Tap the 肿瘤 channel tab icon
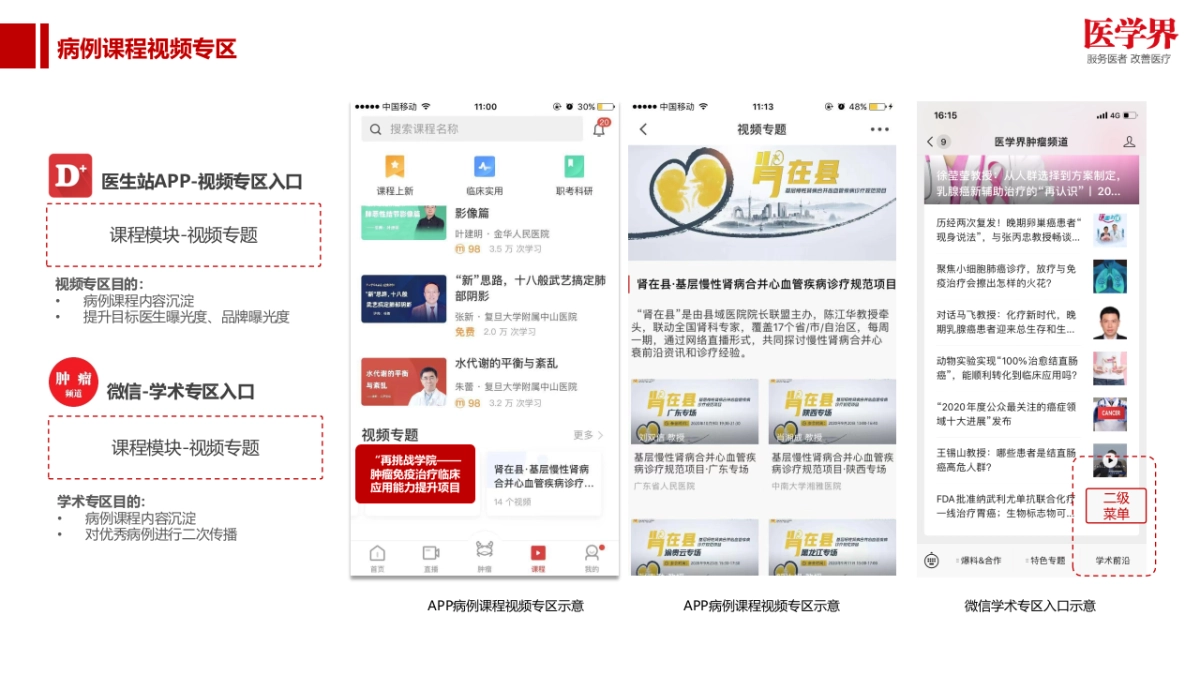This screenshot has width=1200, height=675. pos(485,549)
